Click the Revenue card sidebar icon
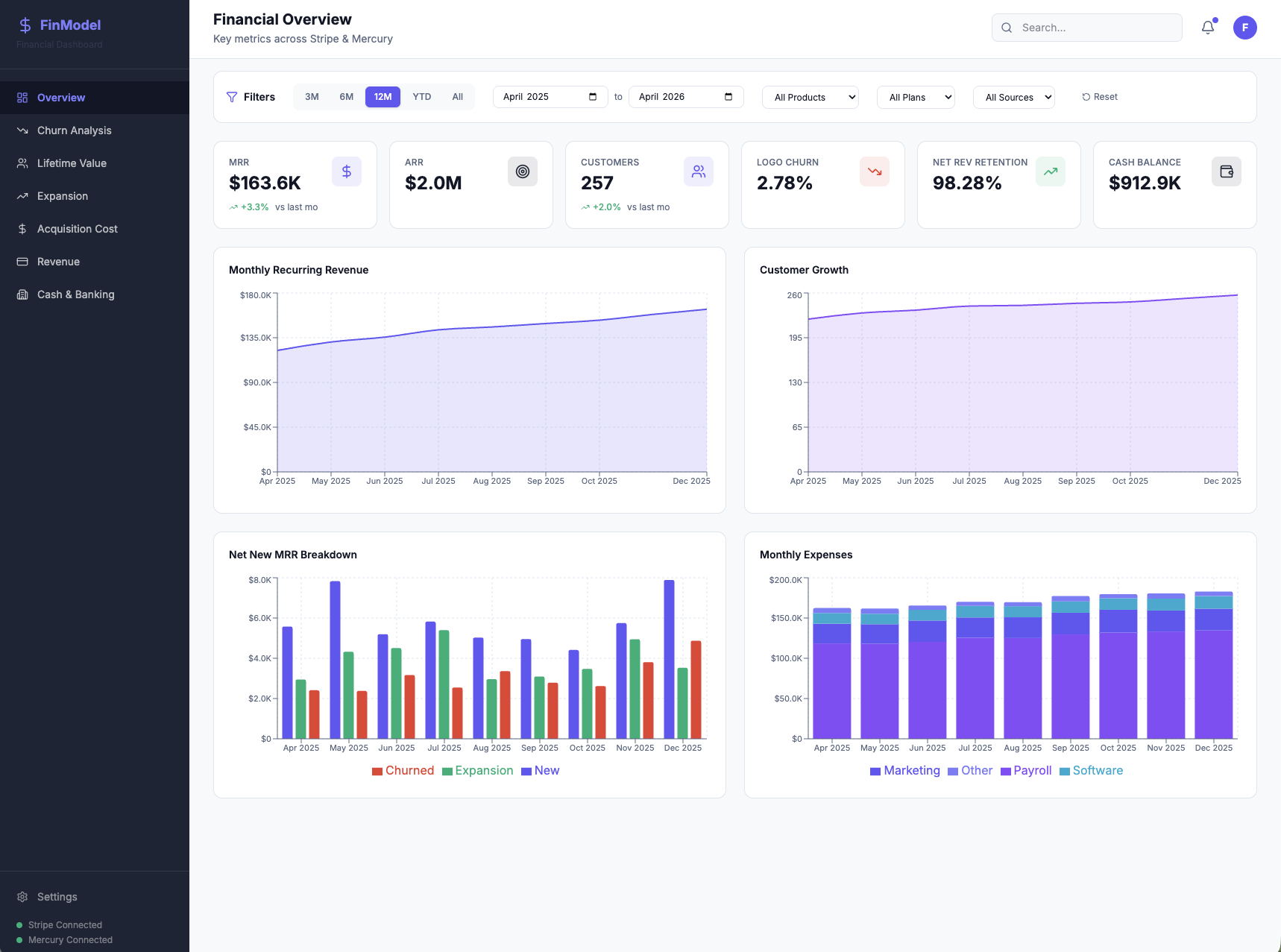The image size is (1281, 952). [x=22, y=262]
